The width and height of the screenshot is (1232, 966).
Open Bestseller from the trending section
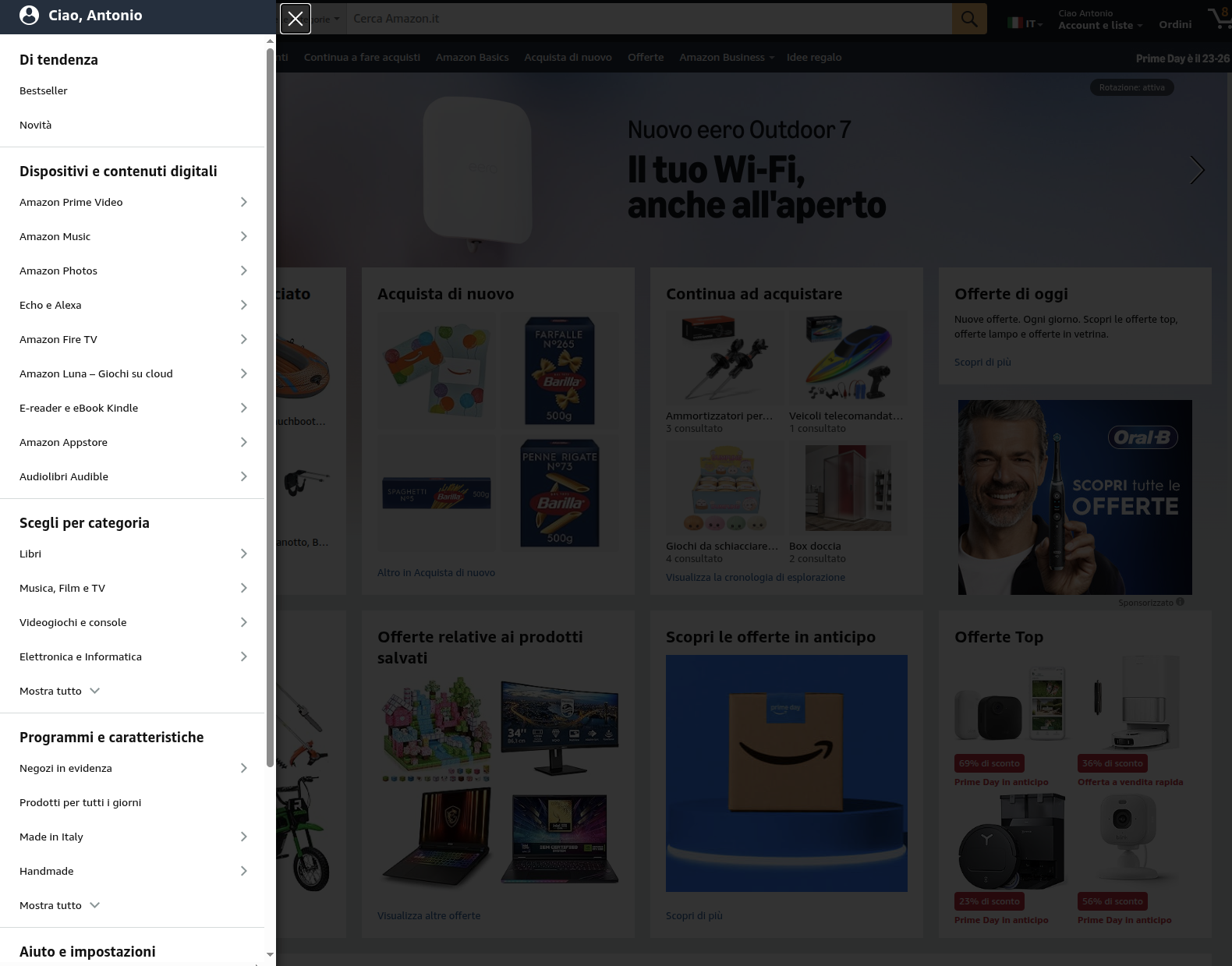44,90
